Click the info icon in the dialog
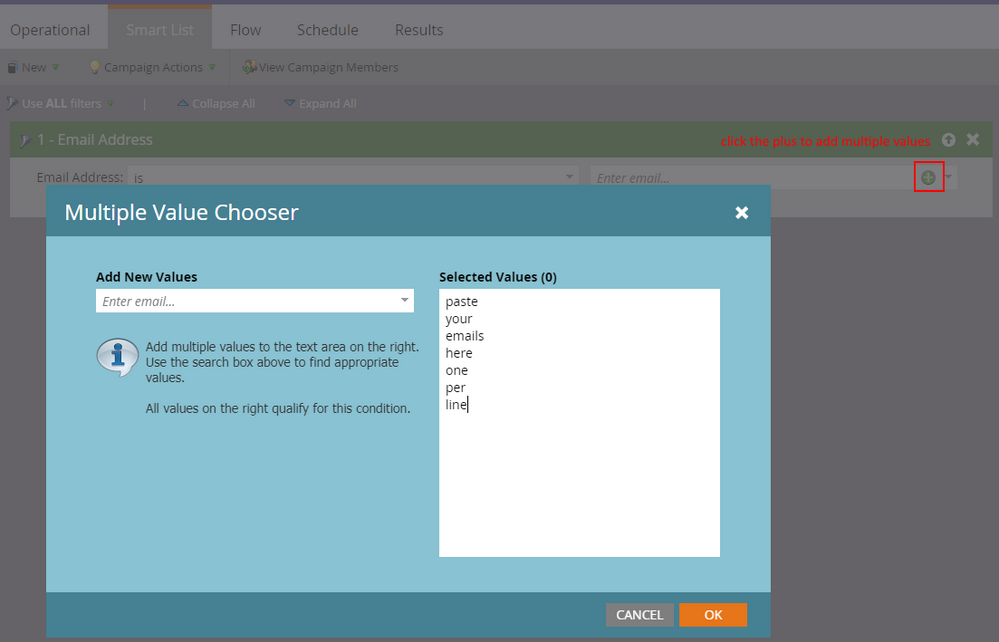The width and height of the screenshot is (999, 642). tap(117, 356)
